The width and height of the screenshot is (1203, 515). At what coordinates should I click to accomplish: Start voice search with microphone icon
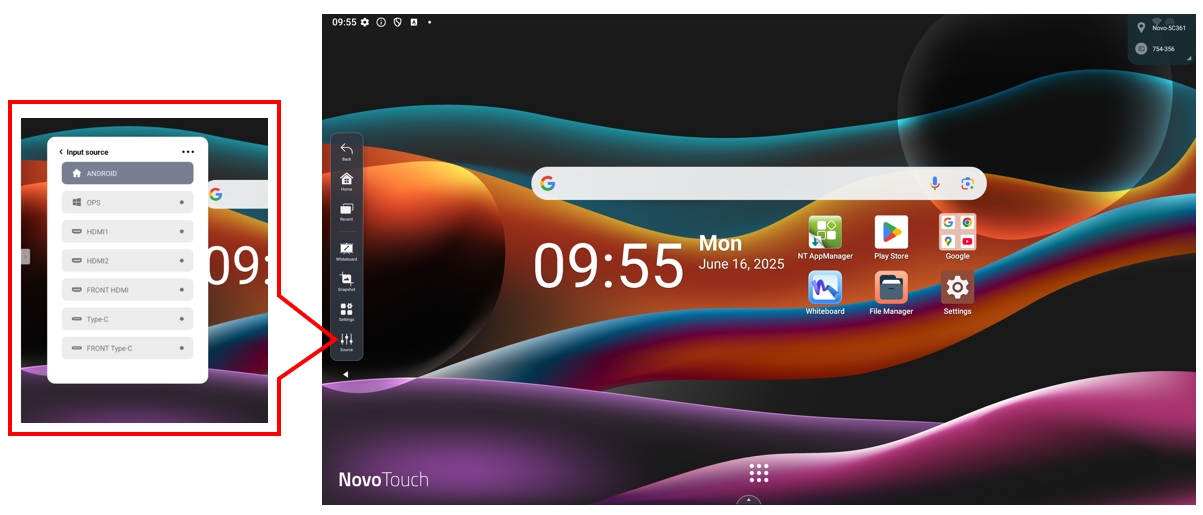(935, 183)
